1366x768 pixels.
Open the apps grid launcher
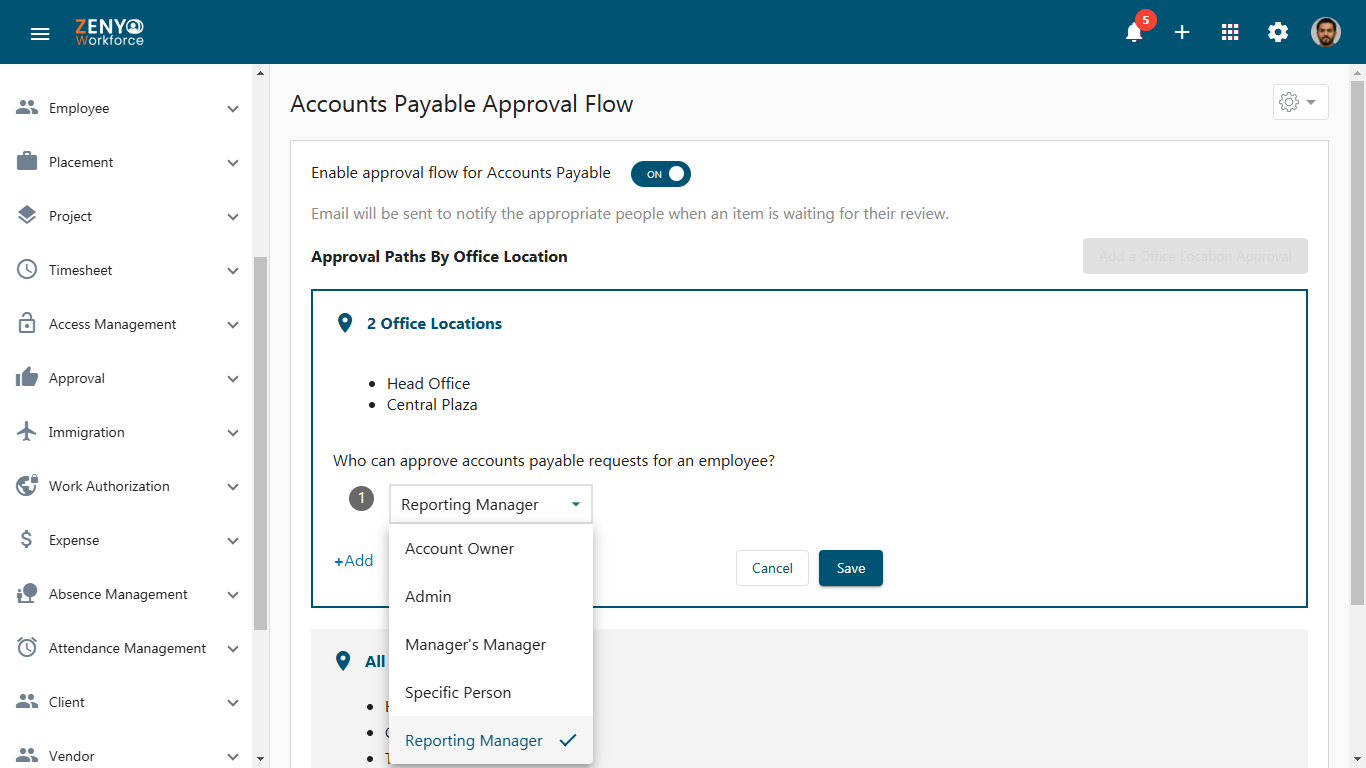coord(1230,32)
